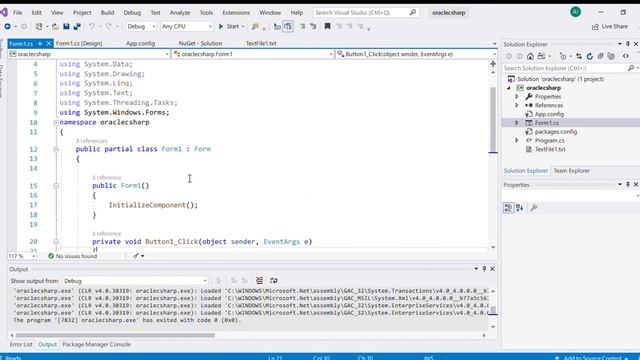
Task: Expand the Program.cs node in Solution Explorer
Action: [517, 140]
